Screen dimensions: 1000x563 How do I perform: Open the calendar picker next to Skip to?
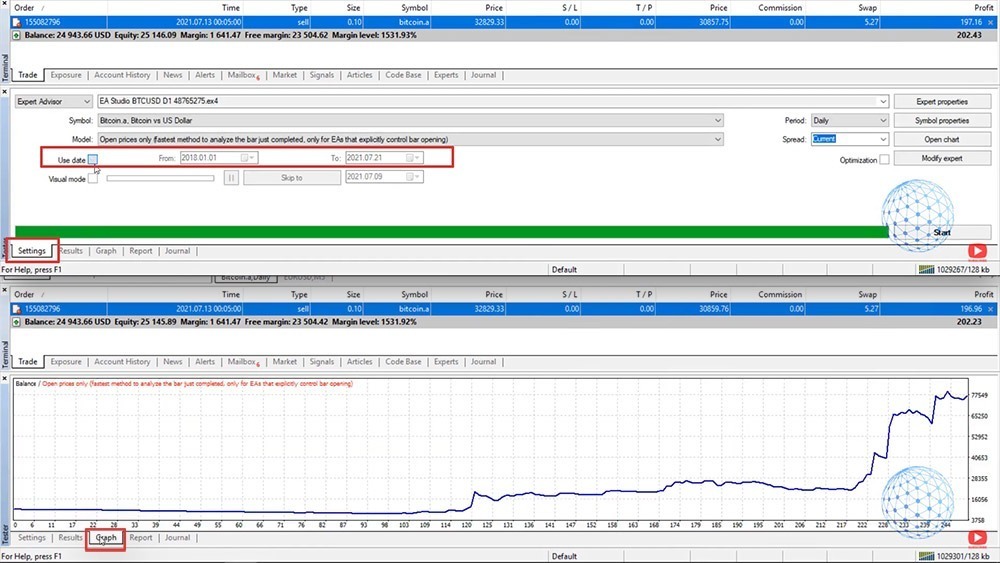[417, 177]
